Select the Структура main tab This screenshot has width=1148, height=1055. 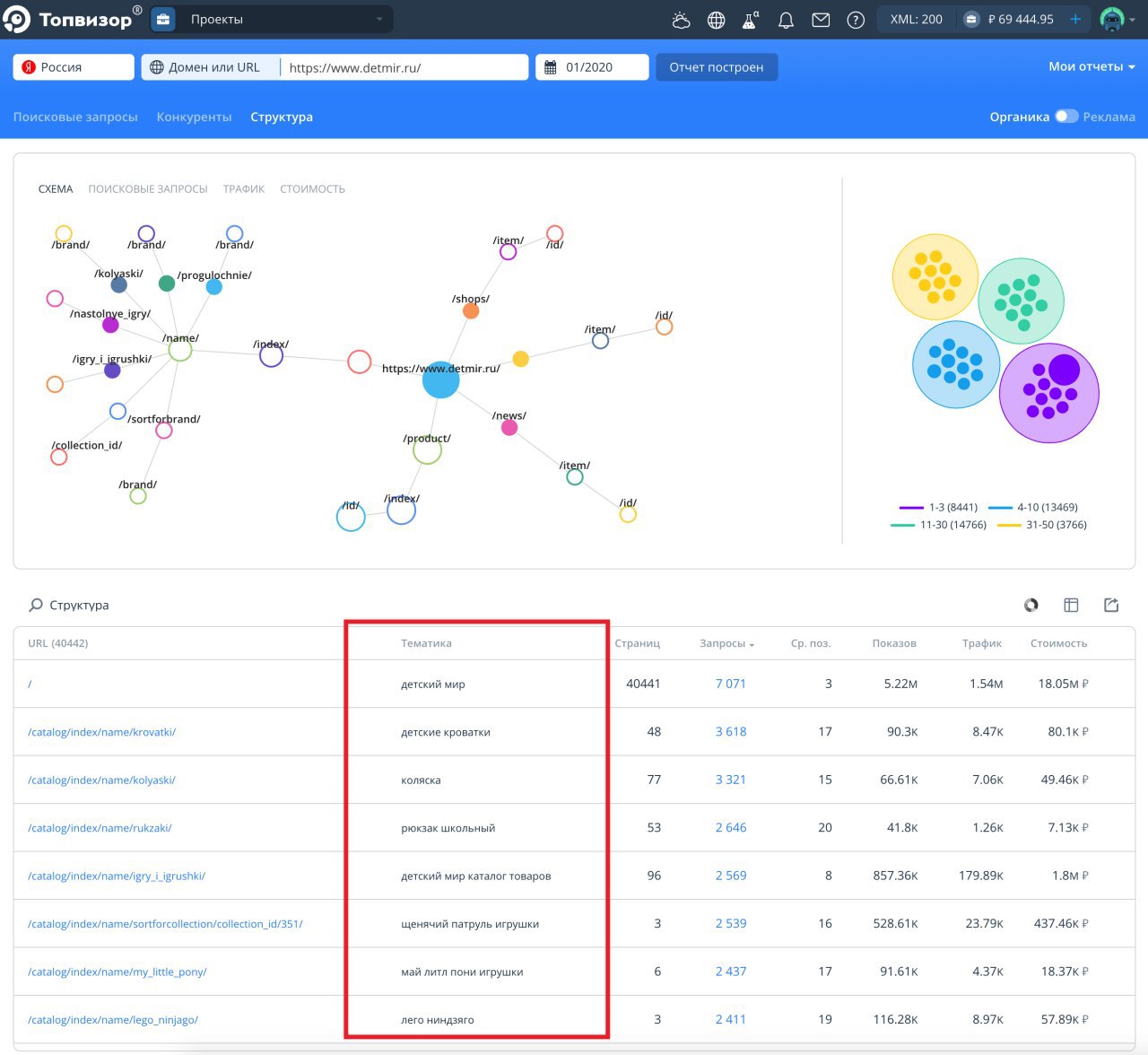pos(282,117)
